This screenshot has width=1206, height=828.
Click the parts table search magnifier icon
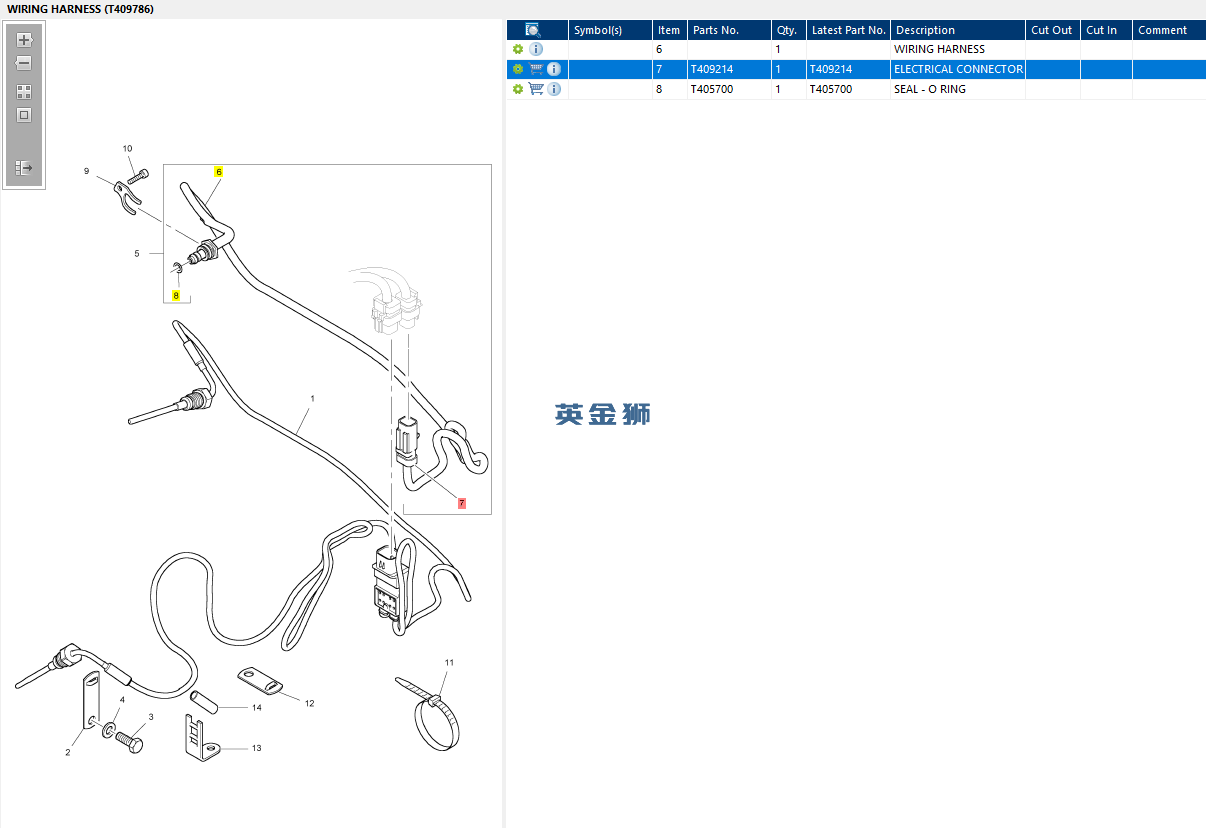(533, 30)
